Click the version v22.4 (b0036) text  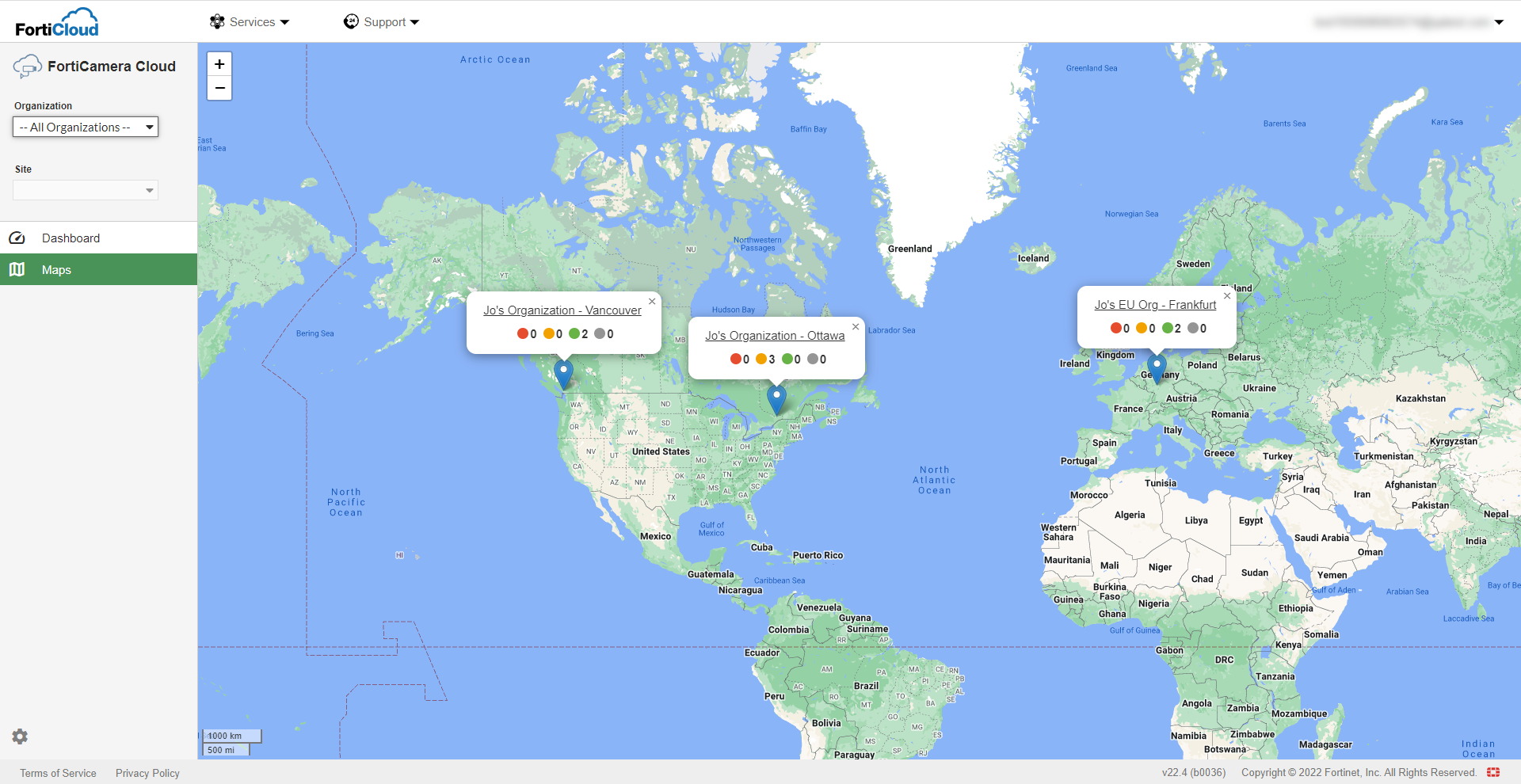pos(1193,773)
